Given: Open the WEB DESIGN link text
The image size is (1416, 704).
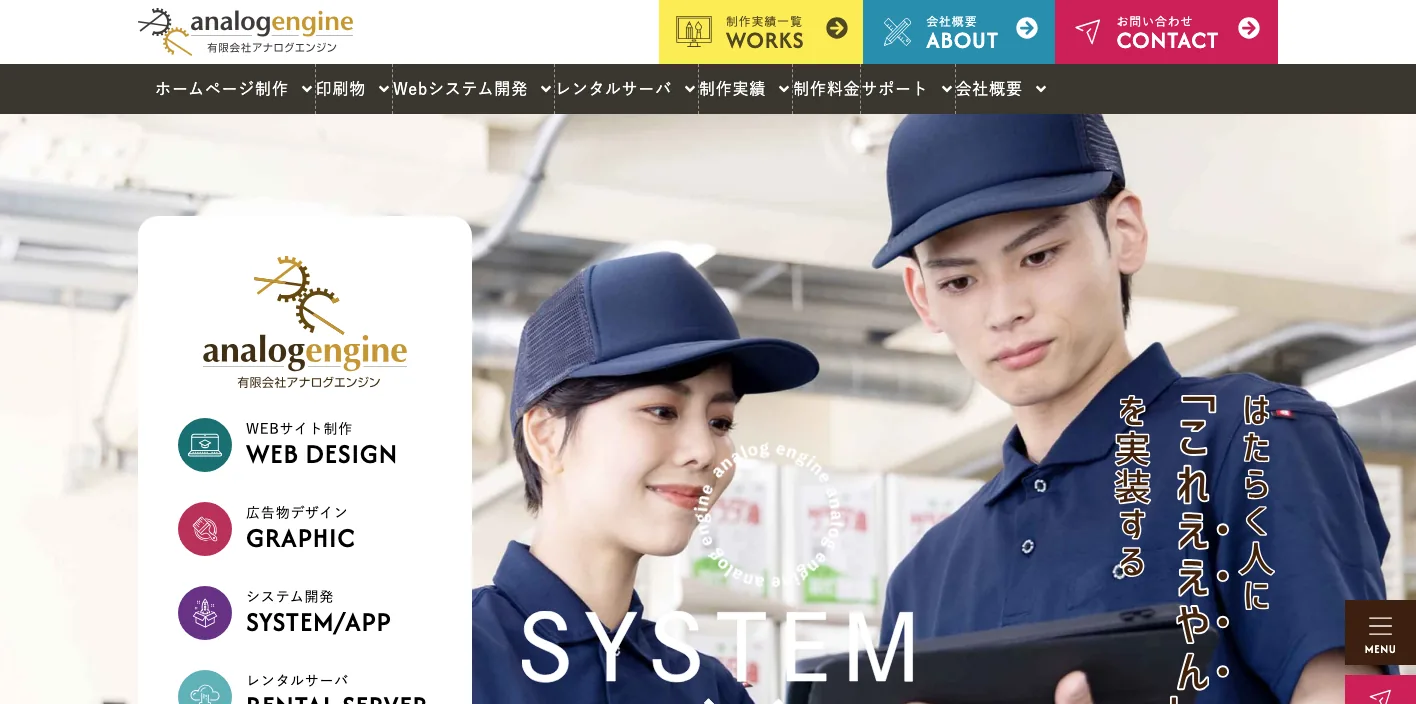Looking at the screenshot, I should 321,455.
